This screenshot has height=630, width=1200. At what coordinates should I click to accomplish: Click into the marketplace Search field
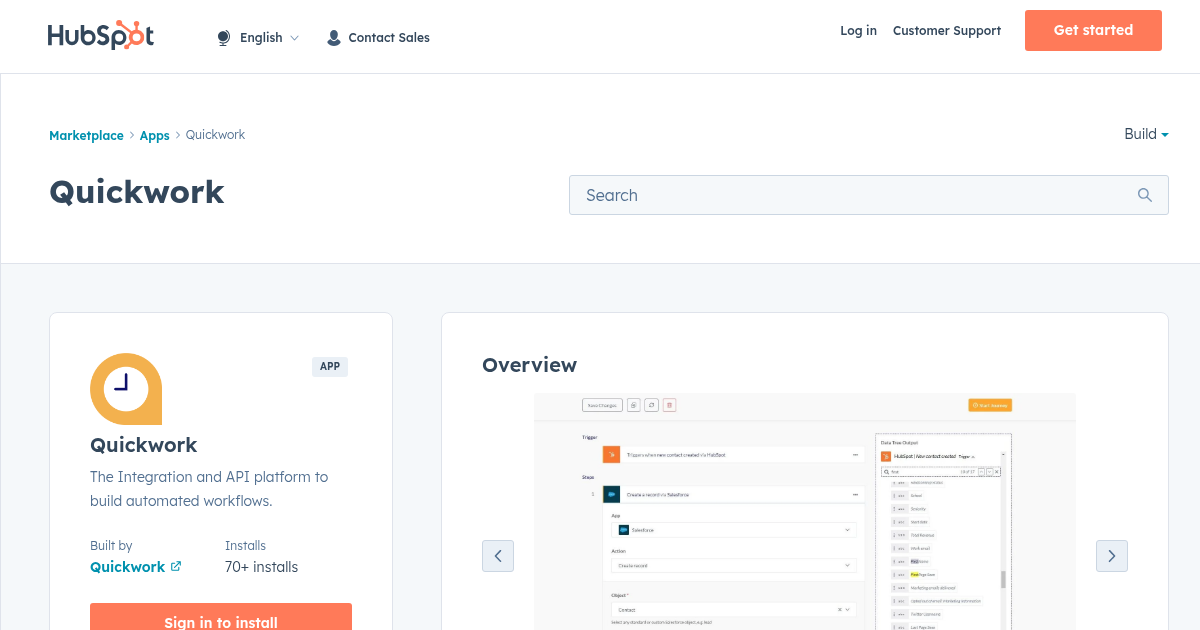click(x=869, y=195)
